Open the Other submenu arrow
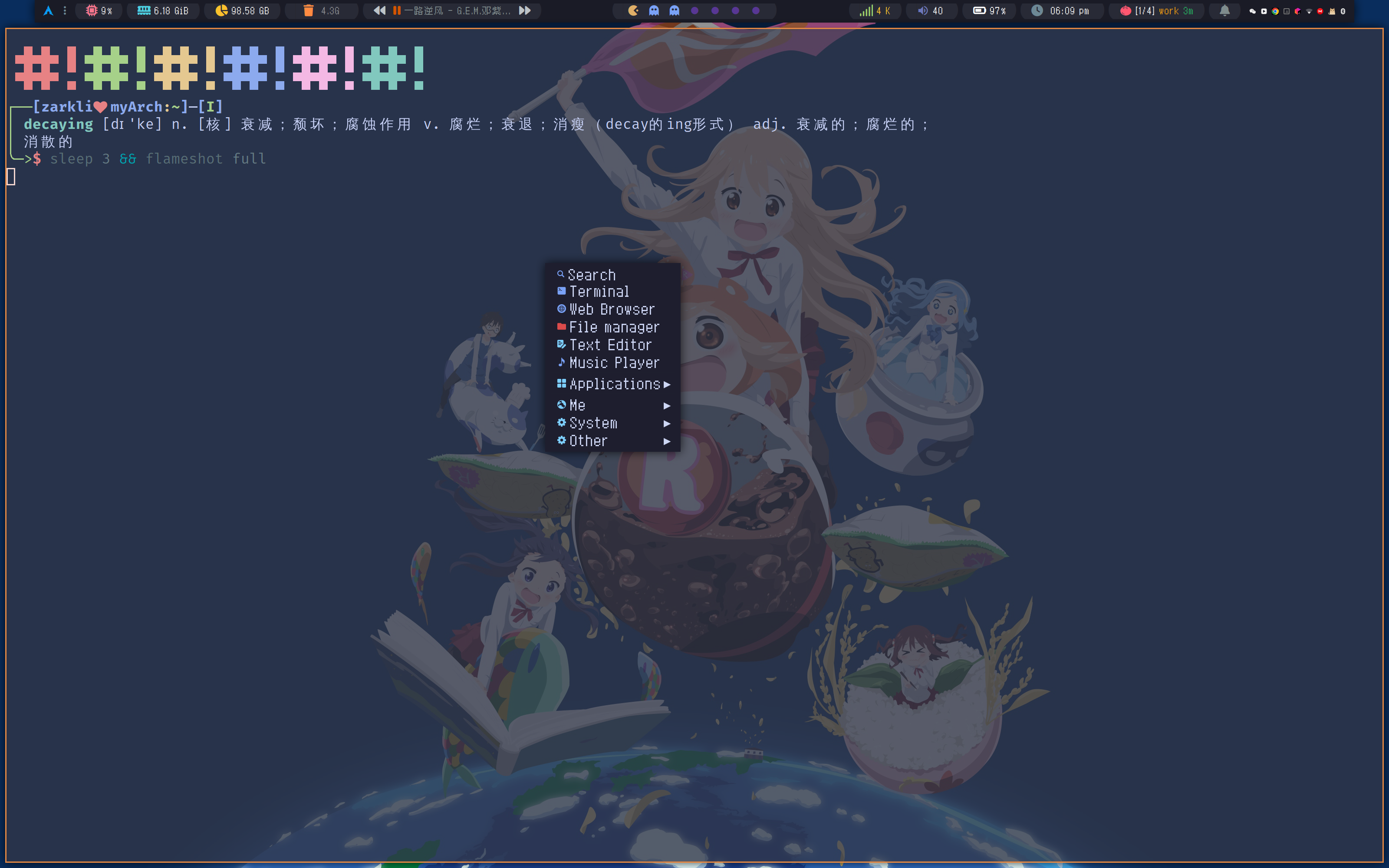This screenshot has width=1389, height=868. click(x=666, y=441)
